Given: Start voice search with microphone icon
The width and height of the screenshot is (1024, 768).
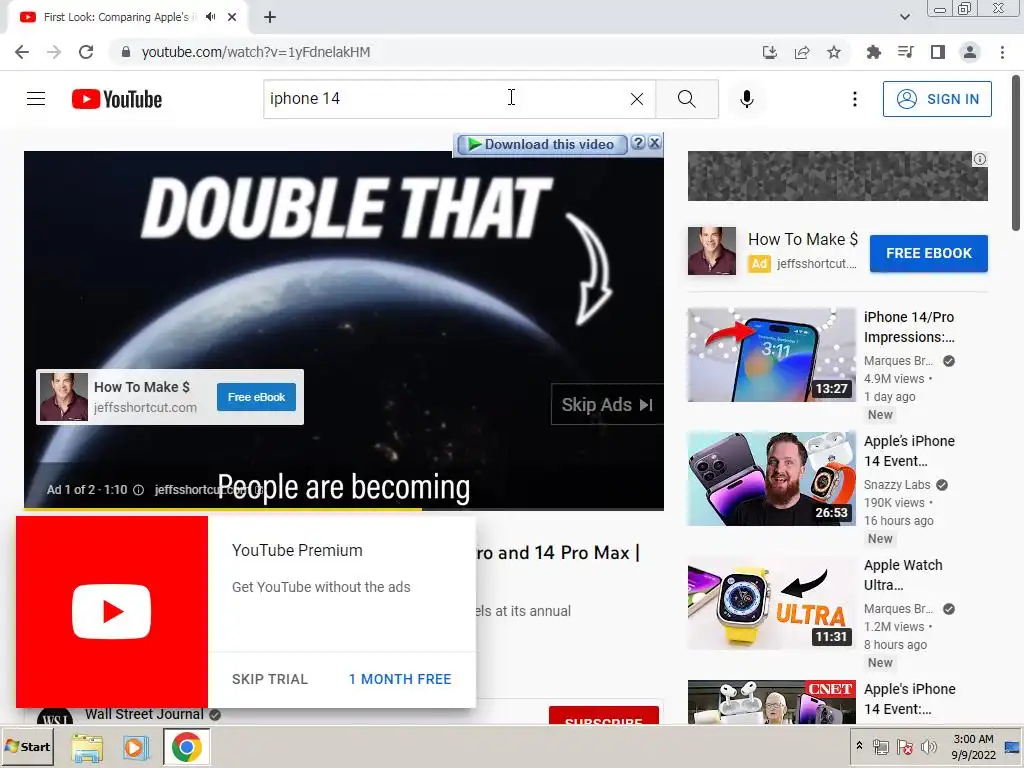Looking at the screenshot, I should [x=746, y=99].
